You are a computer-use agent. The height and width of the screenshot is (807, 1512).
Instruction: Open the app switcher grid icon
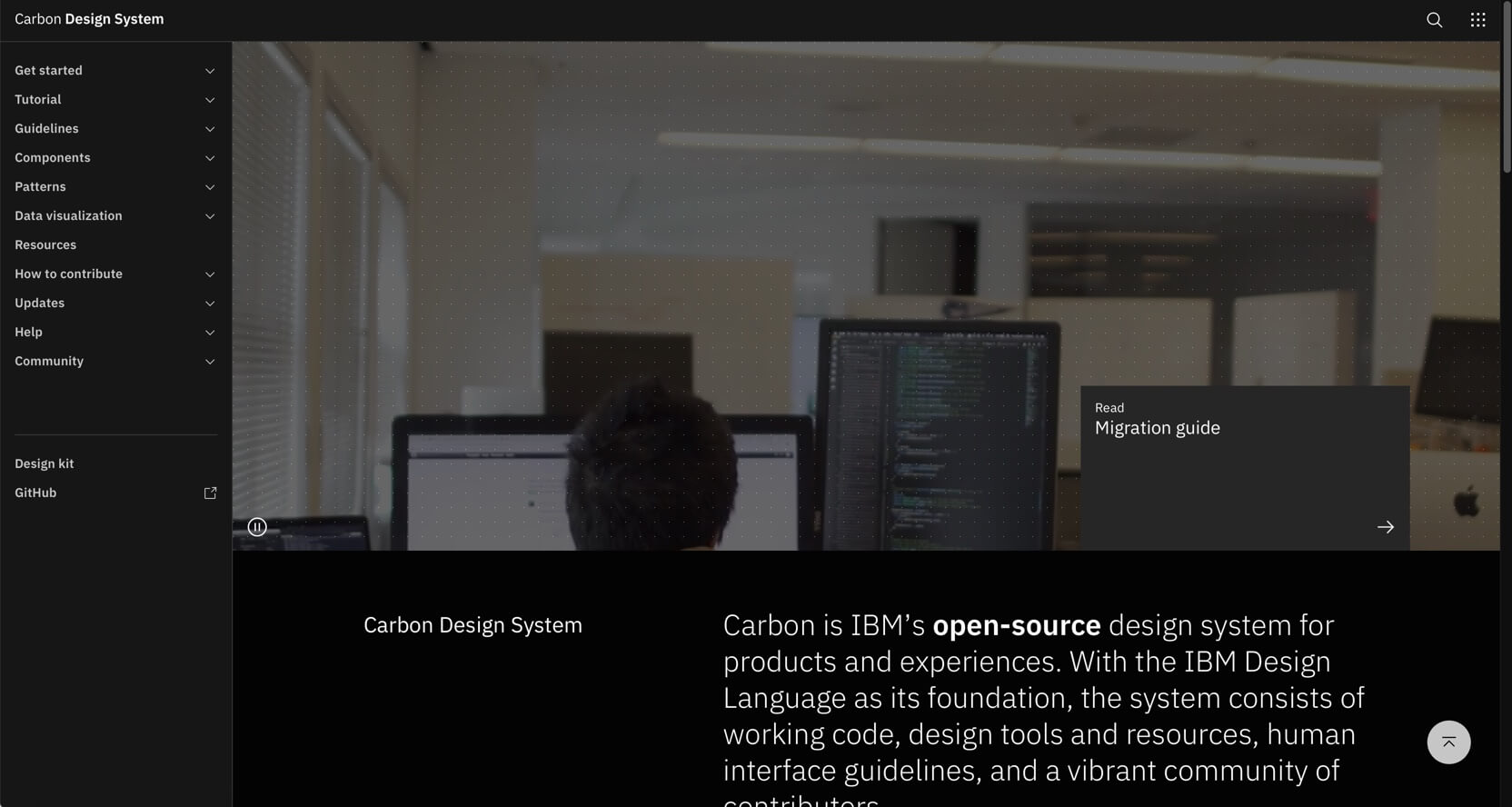point(1477,20)
